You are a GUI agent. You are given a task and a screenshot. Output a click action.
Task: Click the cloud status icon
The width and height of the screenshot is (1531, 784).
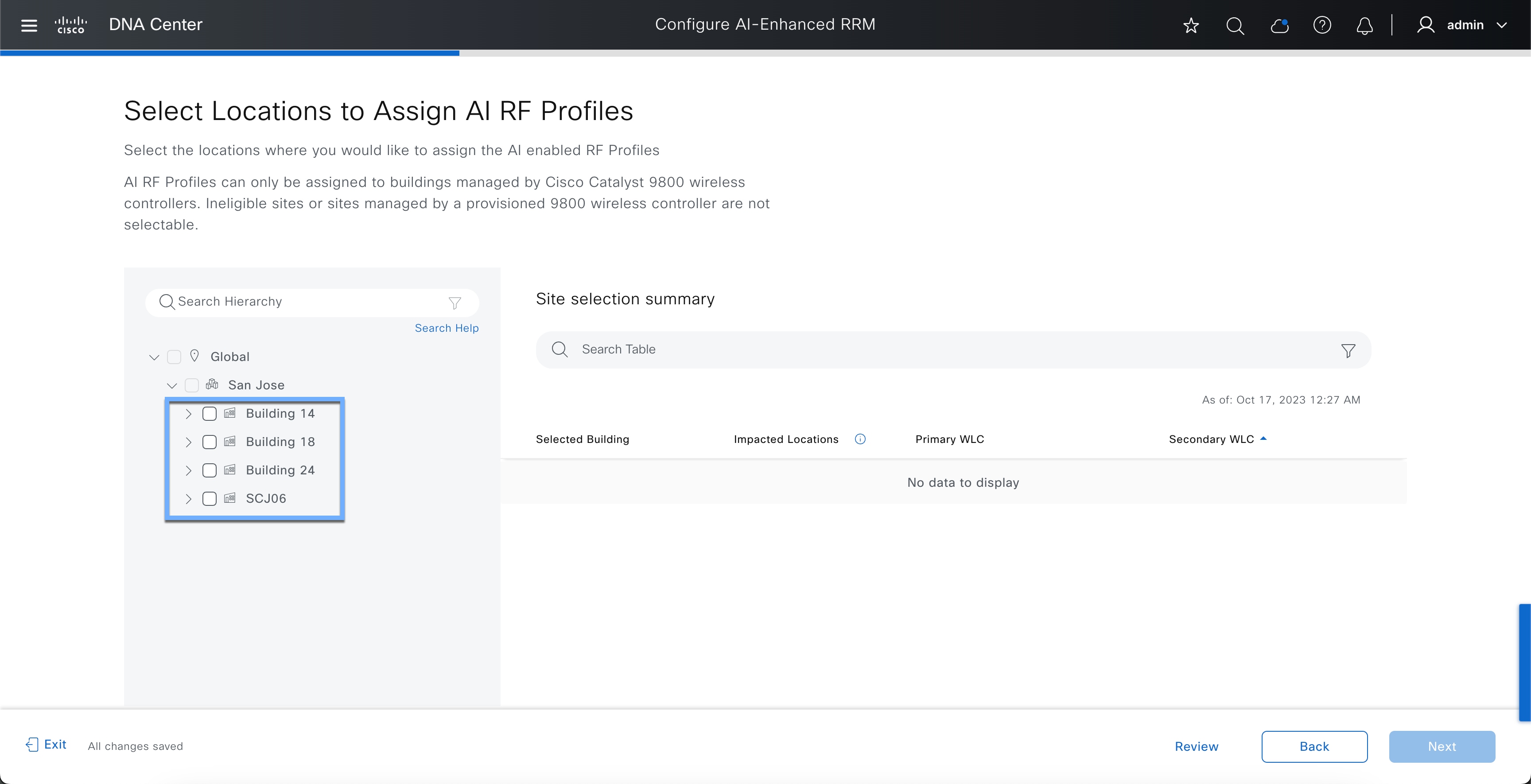point(1278,26)
